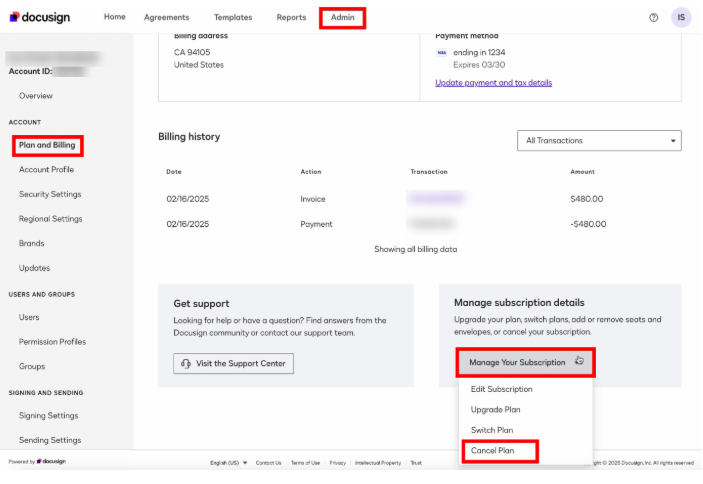Choose Switch Plan from the menu
Image resolution: width=703 pixels, height=484 pixels.
pos(492,430)
